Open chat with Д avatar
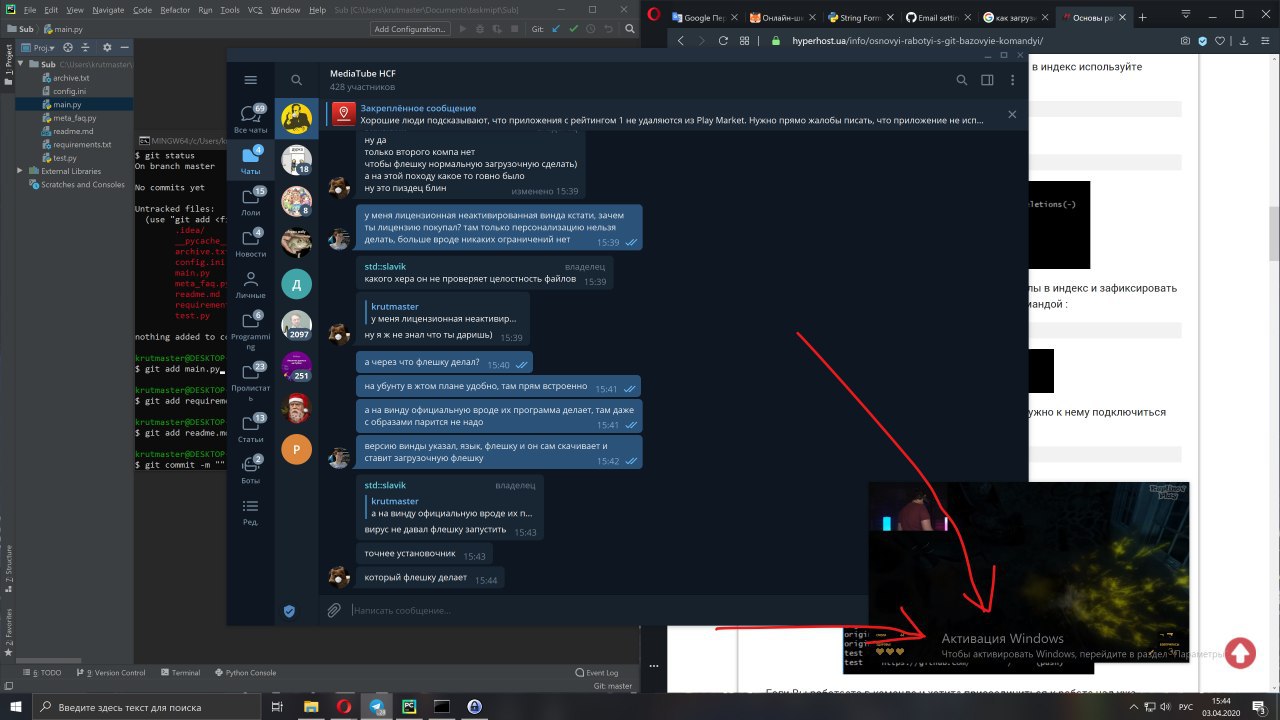1280x720 pixels. click(296, 285)
